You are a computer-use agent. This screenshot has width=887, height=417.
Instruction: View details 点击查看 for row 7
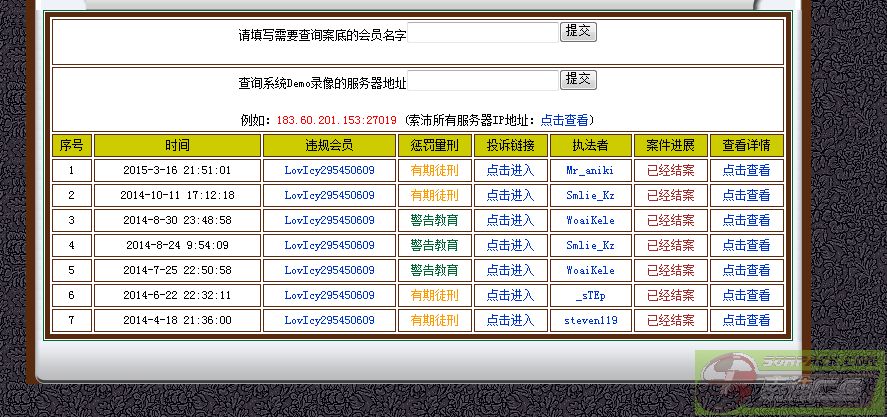pyautogui.click(x=746, y=320)
